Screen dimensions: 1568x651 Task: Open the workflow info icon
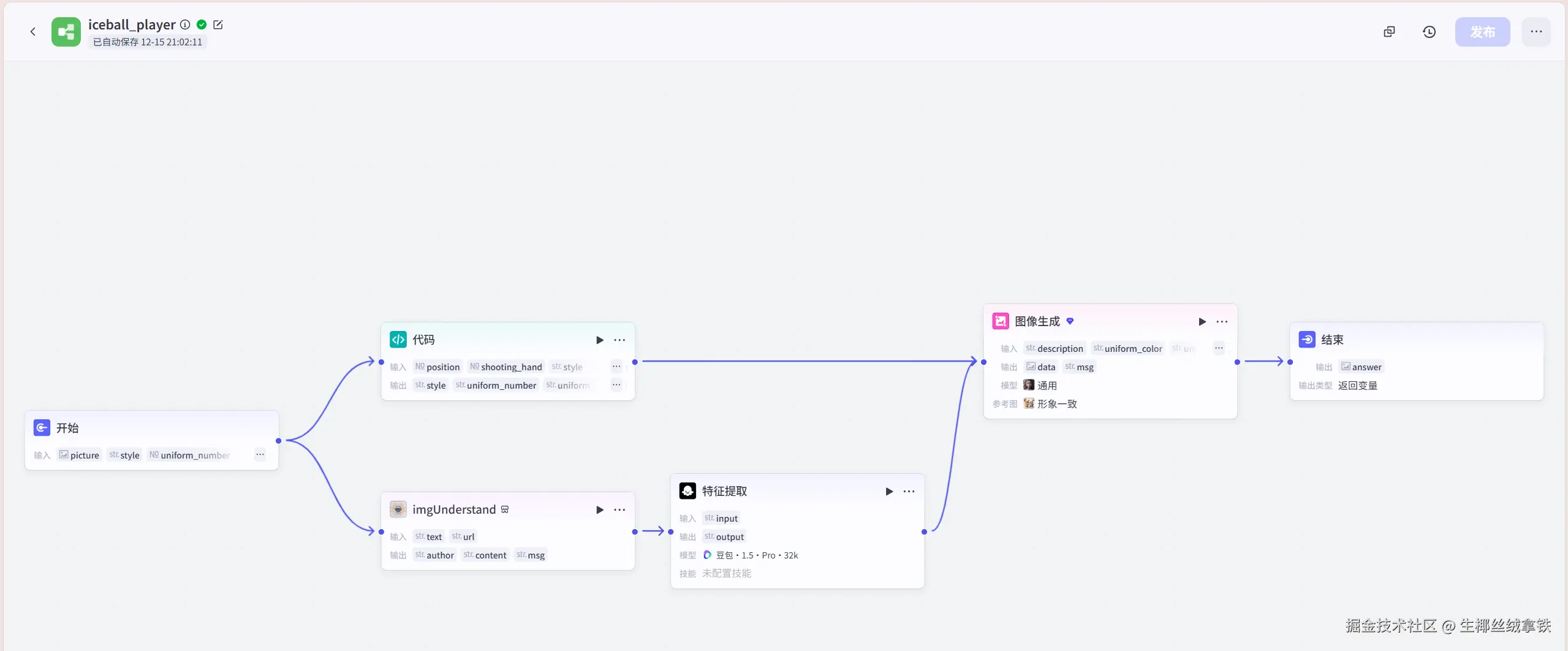185,25
